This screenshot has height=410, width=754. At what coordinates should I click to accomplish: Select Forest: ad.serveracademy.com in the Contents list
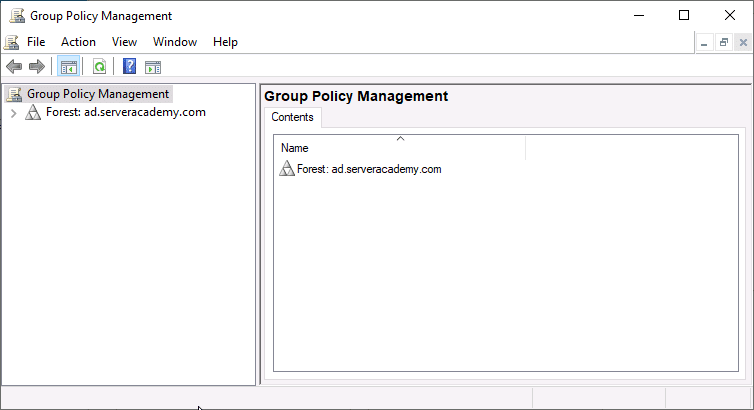[x=368, y=169]
